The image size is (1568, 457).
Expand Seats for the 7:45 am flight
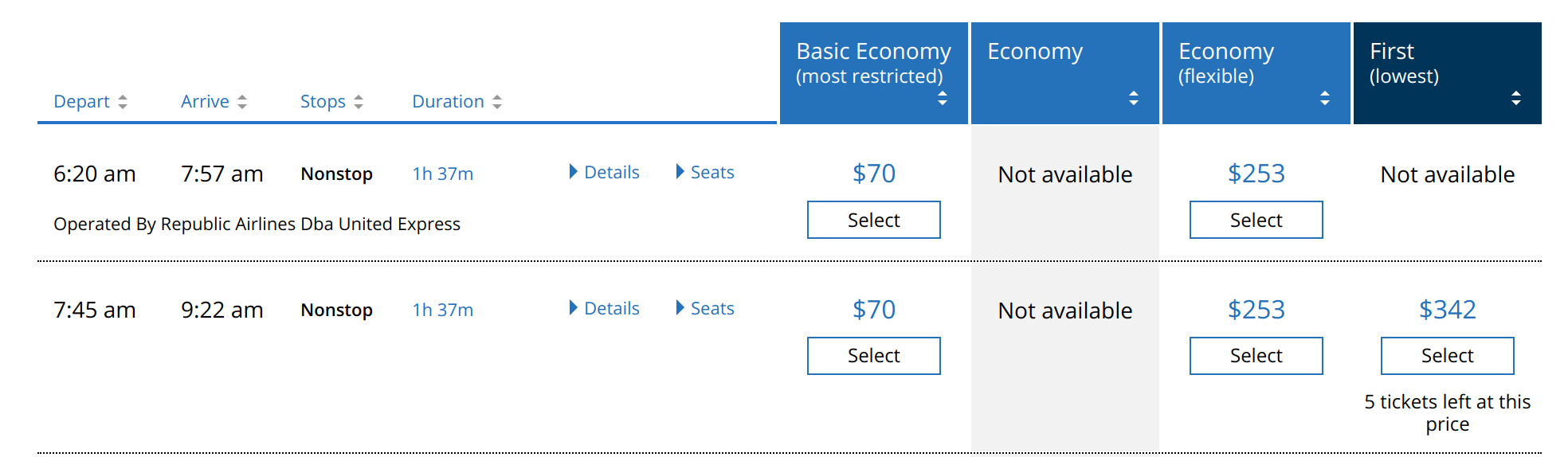(705, 308)
